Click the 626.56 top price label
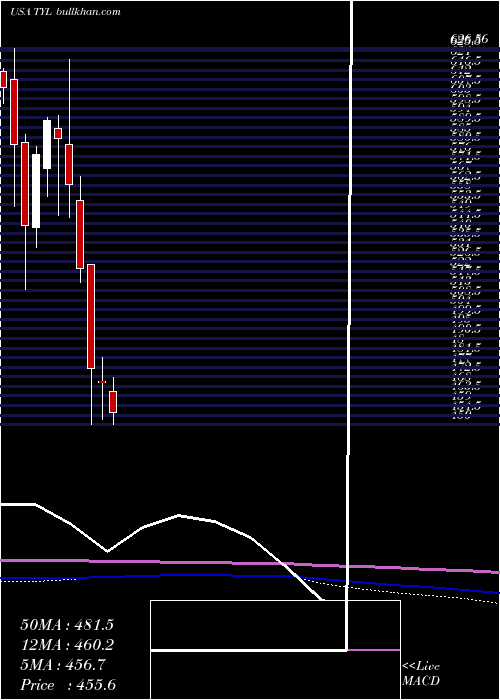 coord(468,39)
